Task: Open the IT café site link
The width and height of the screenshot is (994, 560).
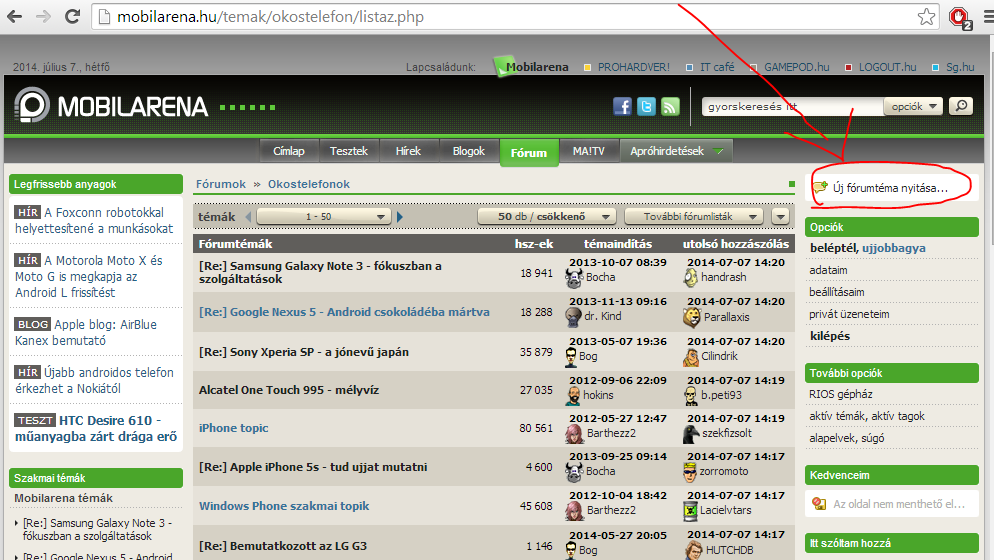Action: click(x=716, y=67)
